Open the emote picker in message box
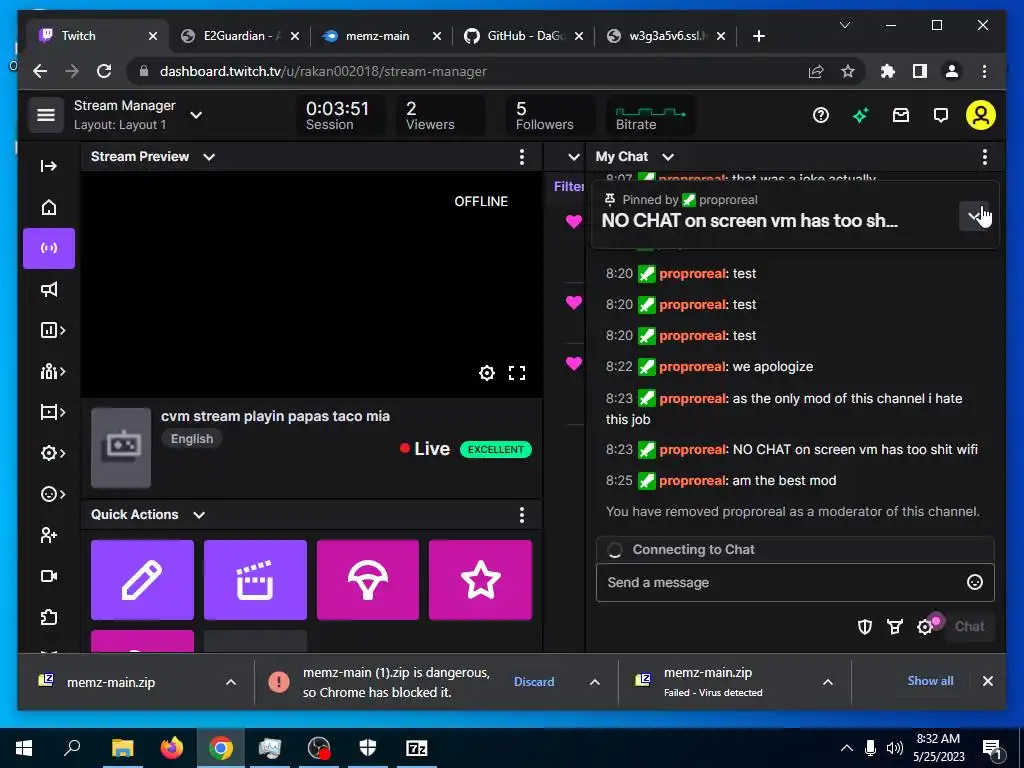This screenshot has width=1024, height=768. click(x=974, y=582)
